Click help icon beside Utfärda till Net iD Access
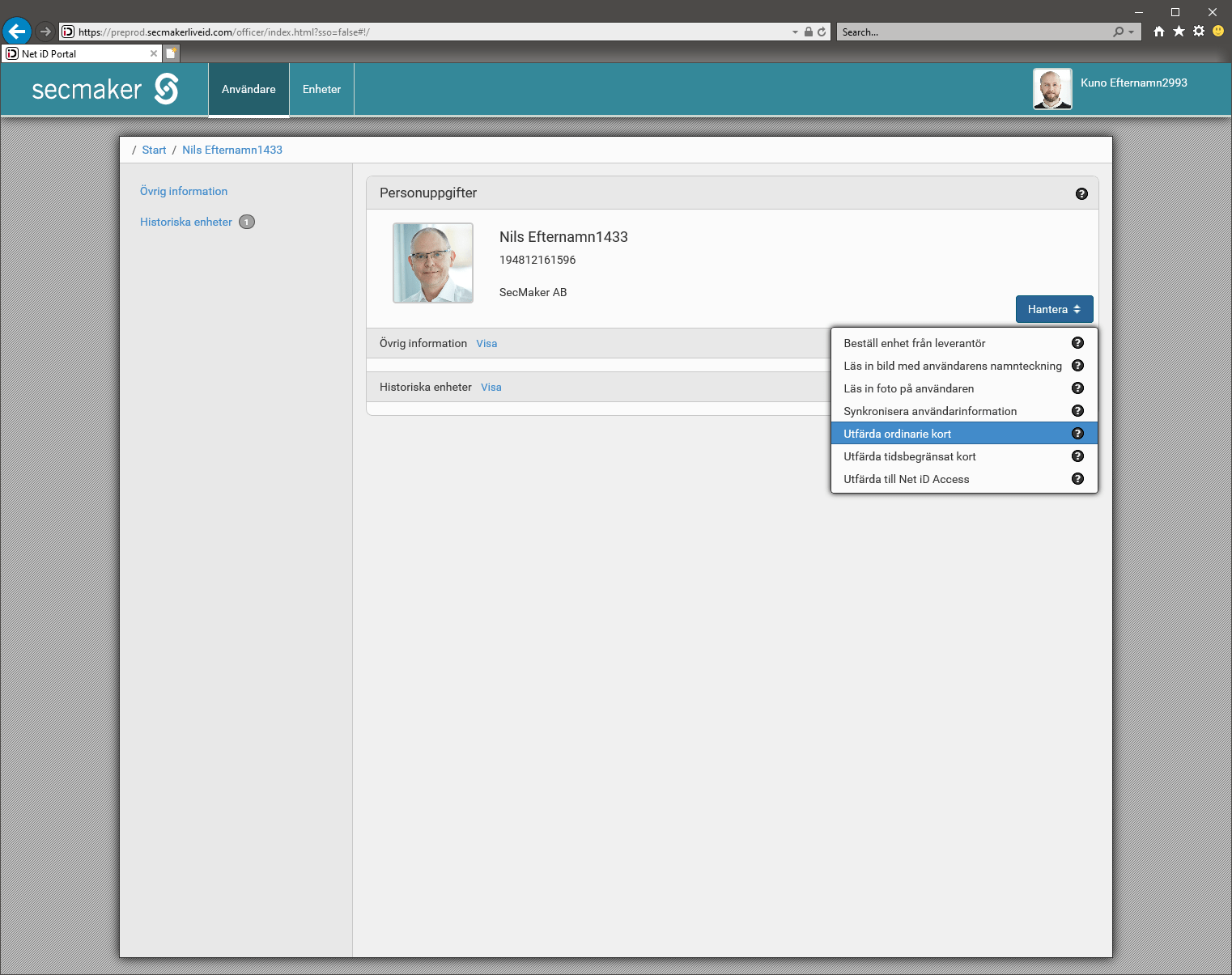 pos(1077,479)
